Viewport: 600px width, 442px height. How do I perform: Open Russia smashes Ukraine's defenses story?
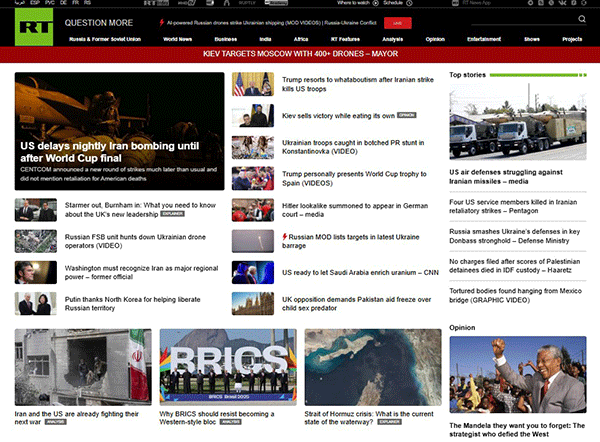point(514,236)
